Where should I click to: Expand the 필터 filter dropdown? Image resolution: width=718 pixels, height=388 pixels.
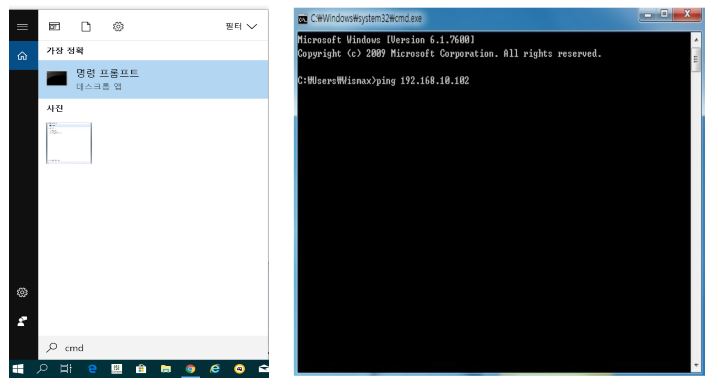click(x=241, y=27)
